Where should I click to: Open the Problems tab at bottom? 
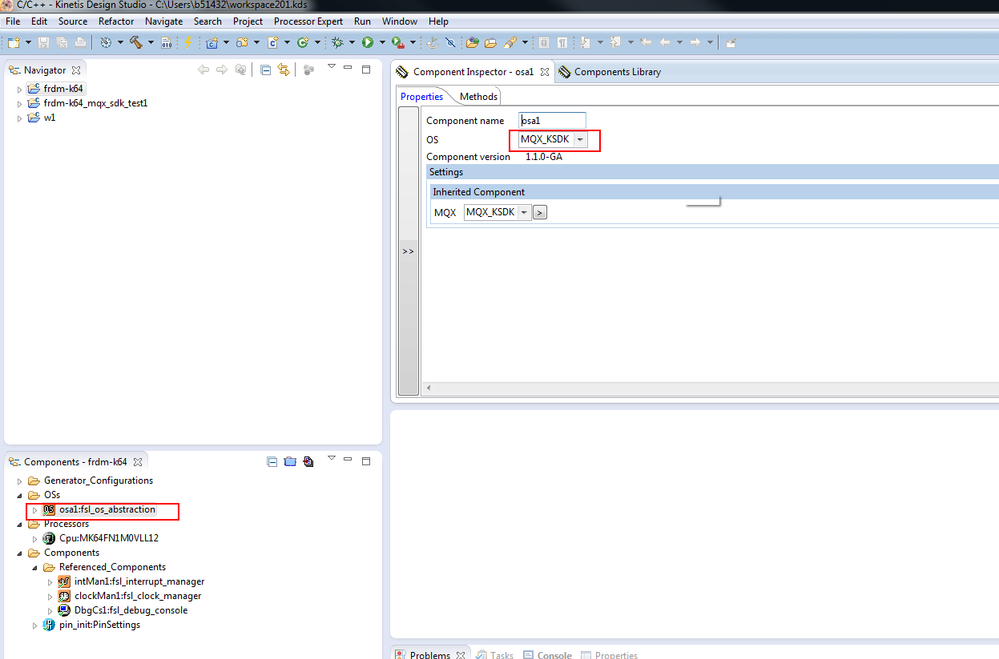point(430,655)
